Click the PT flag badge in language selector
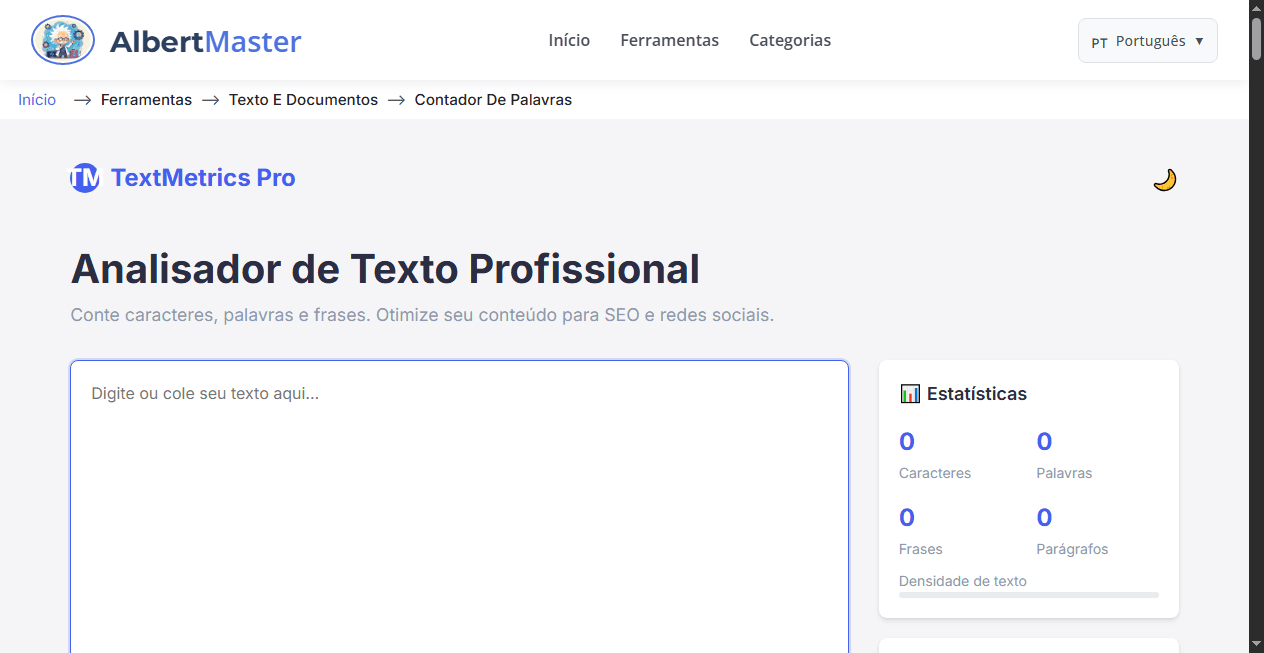 (x=1099, y=43)
